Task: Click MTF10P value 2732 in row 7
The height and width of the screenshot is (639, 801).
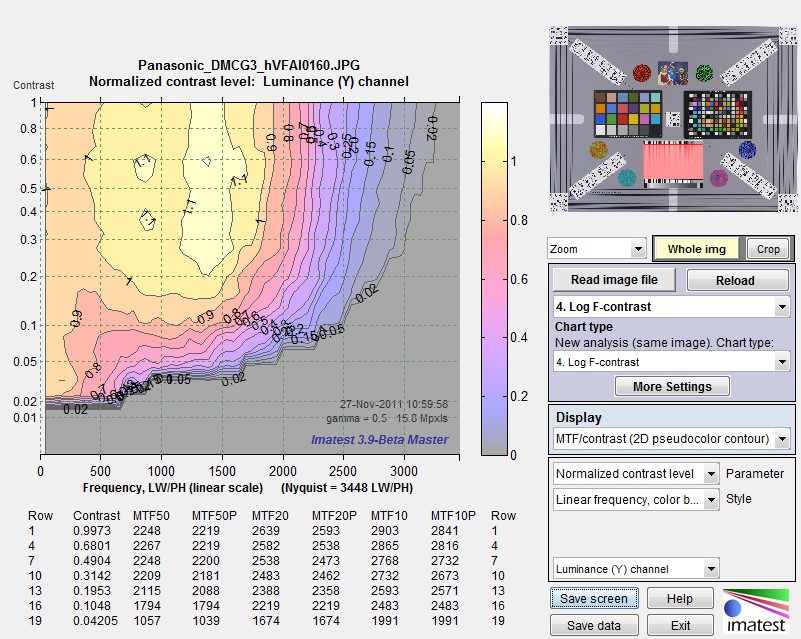Action: tap(444, 561)
